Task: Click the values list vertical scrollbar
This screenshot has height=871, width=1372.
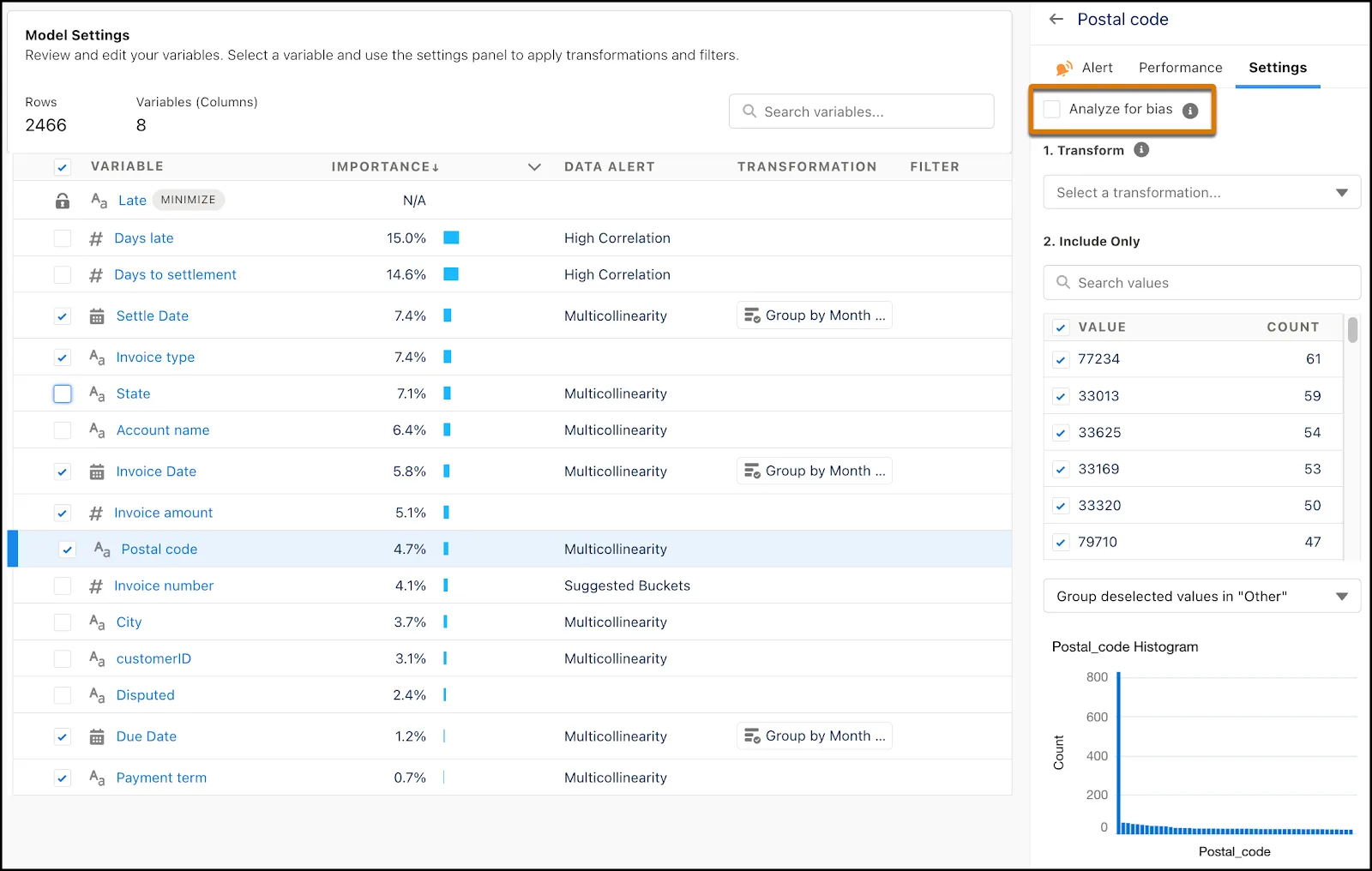Action: point(1352,330)
